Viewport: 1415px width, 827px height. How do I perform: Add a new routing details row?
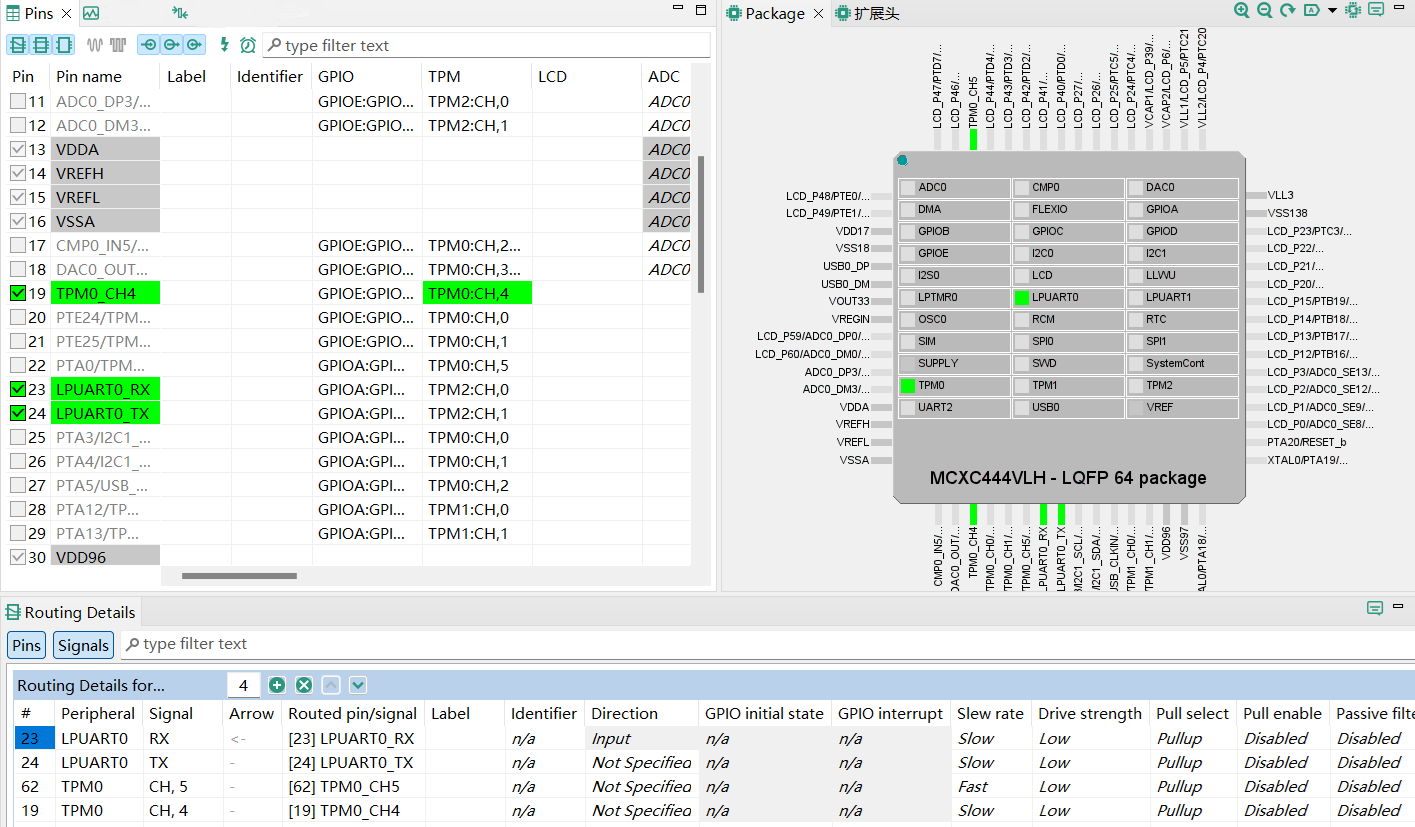pos(277,685)
